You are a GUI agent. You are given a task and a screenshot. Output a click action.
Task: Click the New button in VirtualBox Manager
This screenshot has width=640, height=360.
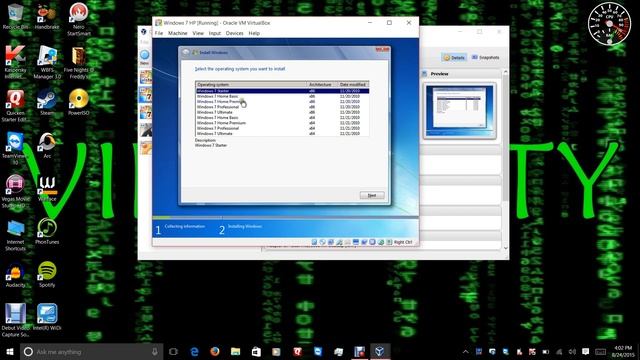(x=145, y=58)
